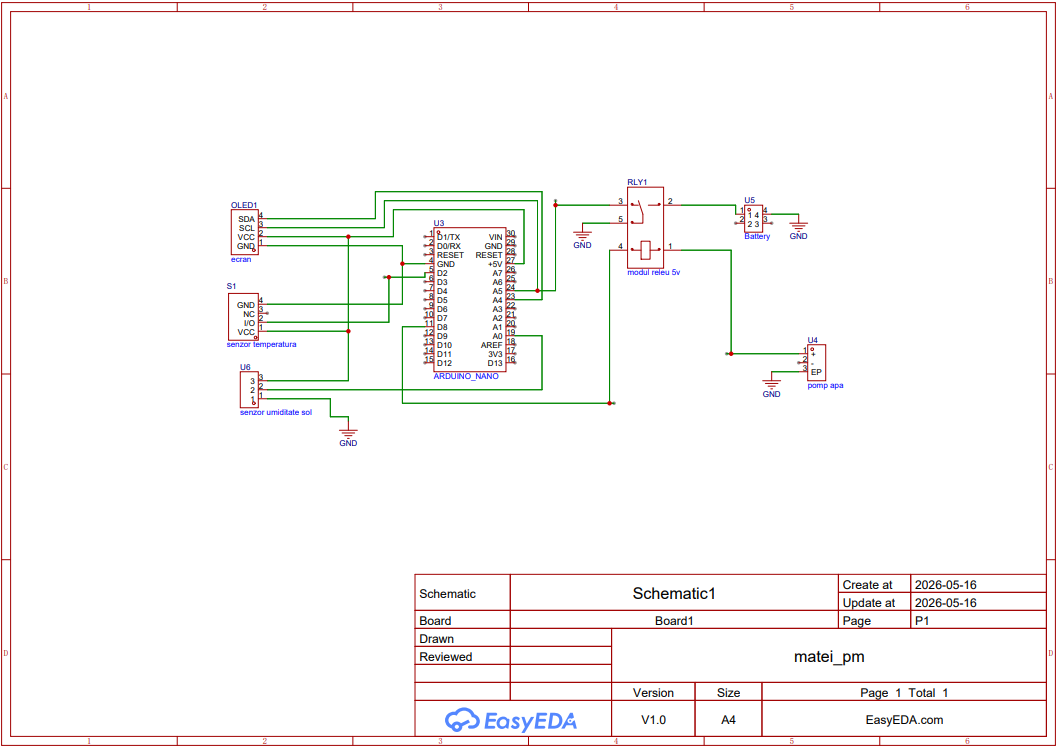The image size is (1058, 746).
Task: Click the 'Size' header cell
Action: (x=728, y=692)
